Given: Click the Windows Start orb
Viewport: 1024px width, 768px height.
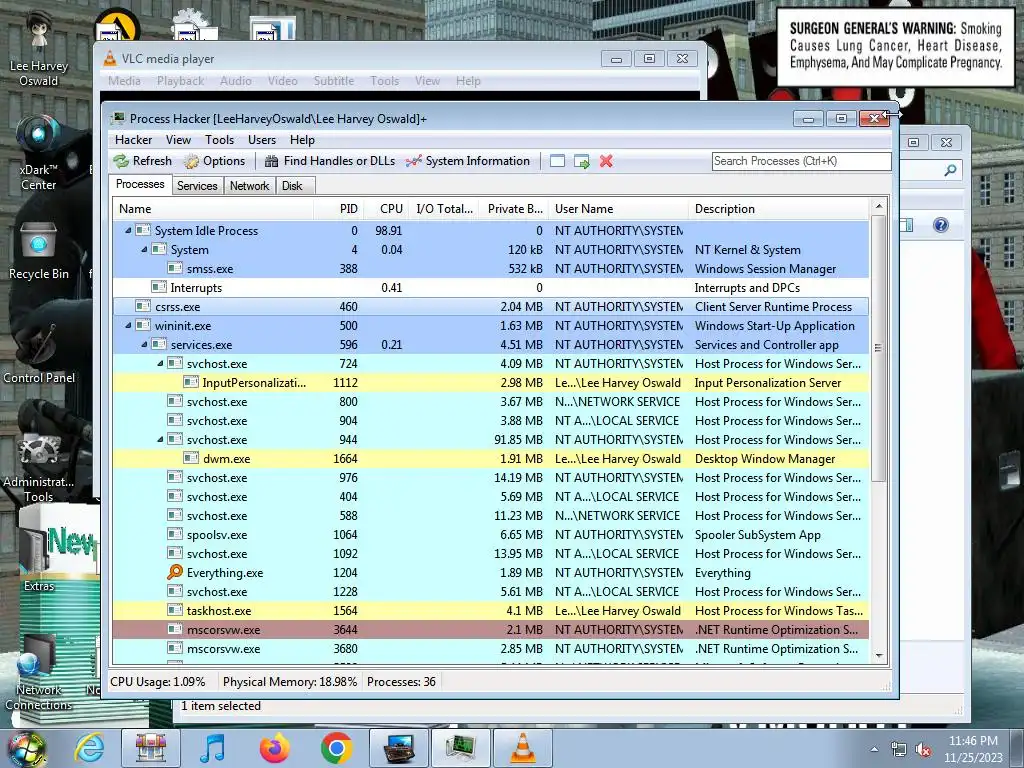Looking at the screenshot, I should point(26,748).
